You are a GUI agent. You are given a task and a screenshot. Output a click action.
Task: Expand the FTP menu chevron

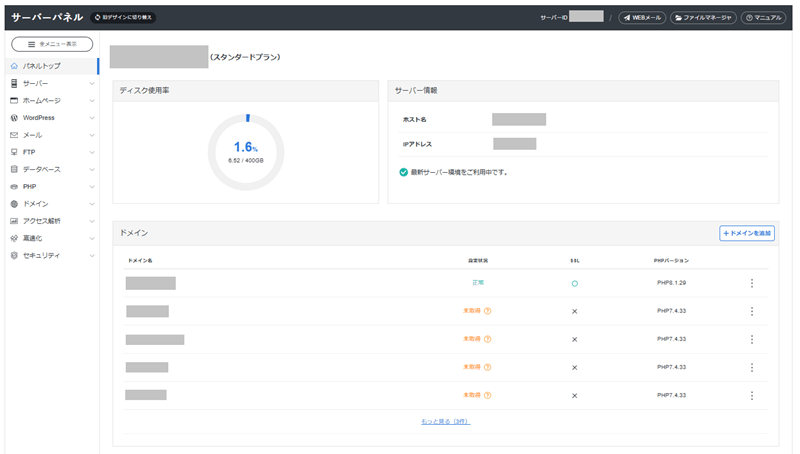pyautogui.click(x=92, y=152)
